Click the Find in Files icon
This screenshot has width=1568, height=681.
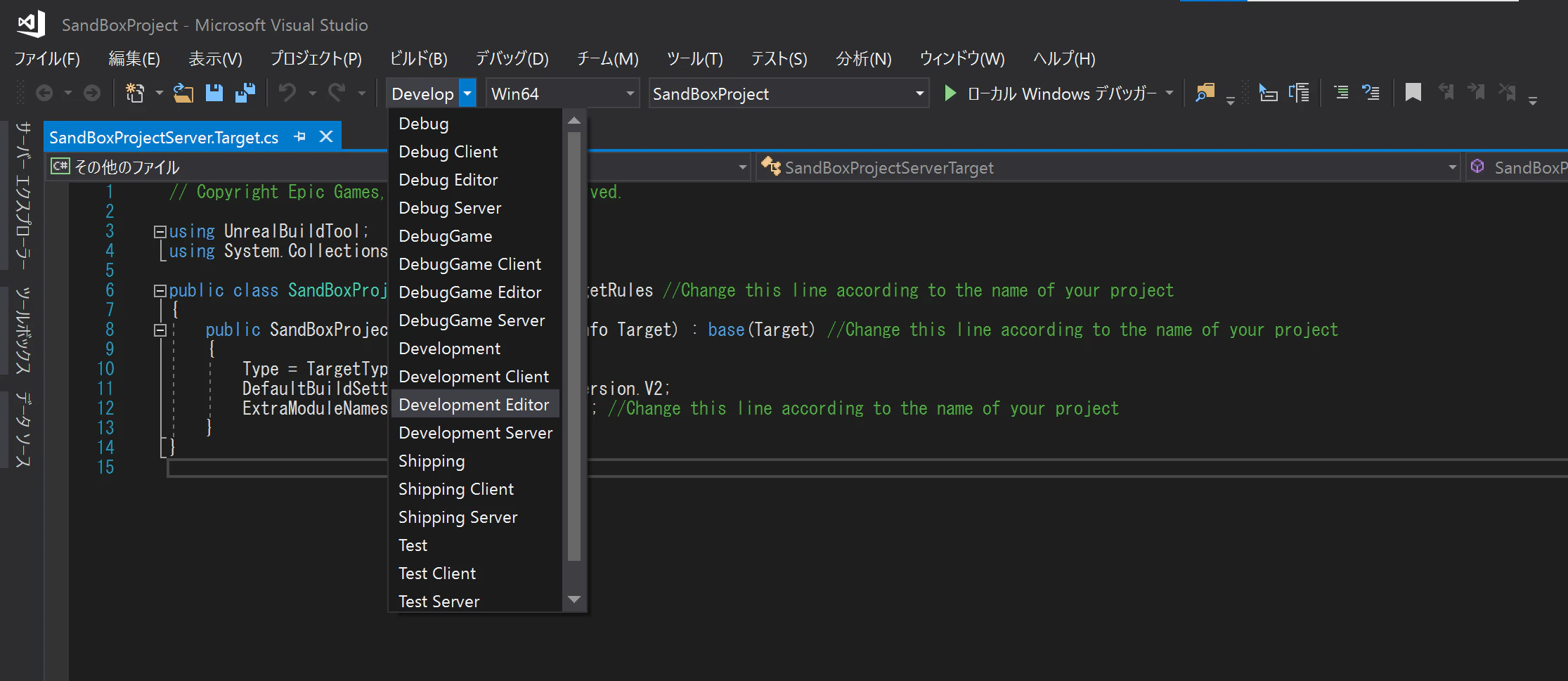click(x=1205, y=93)
